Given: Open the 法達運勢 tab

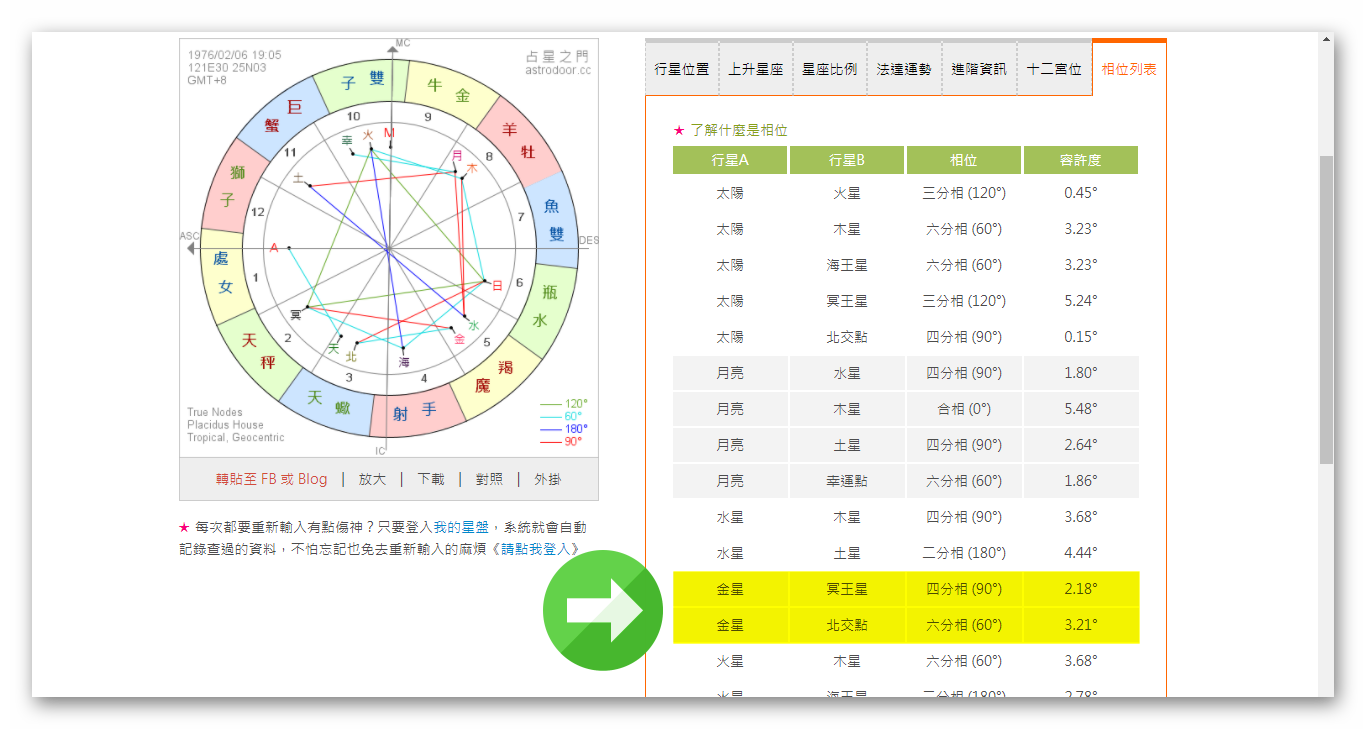Looking at the screenshot, I should [x=904, y=69].
